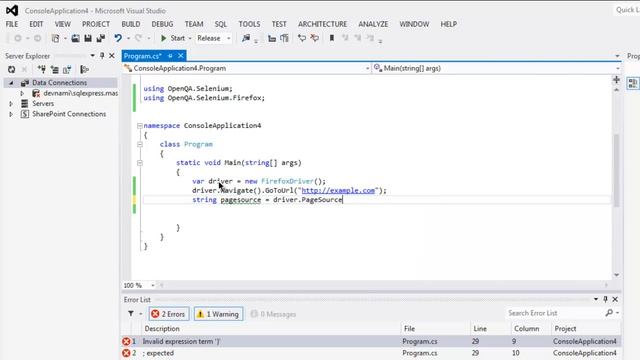Collapse the namespace ConsoleApplication4 block
The width and height of the screenshot is (640, 360).
pyautogui.click(x=140, y=126)
